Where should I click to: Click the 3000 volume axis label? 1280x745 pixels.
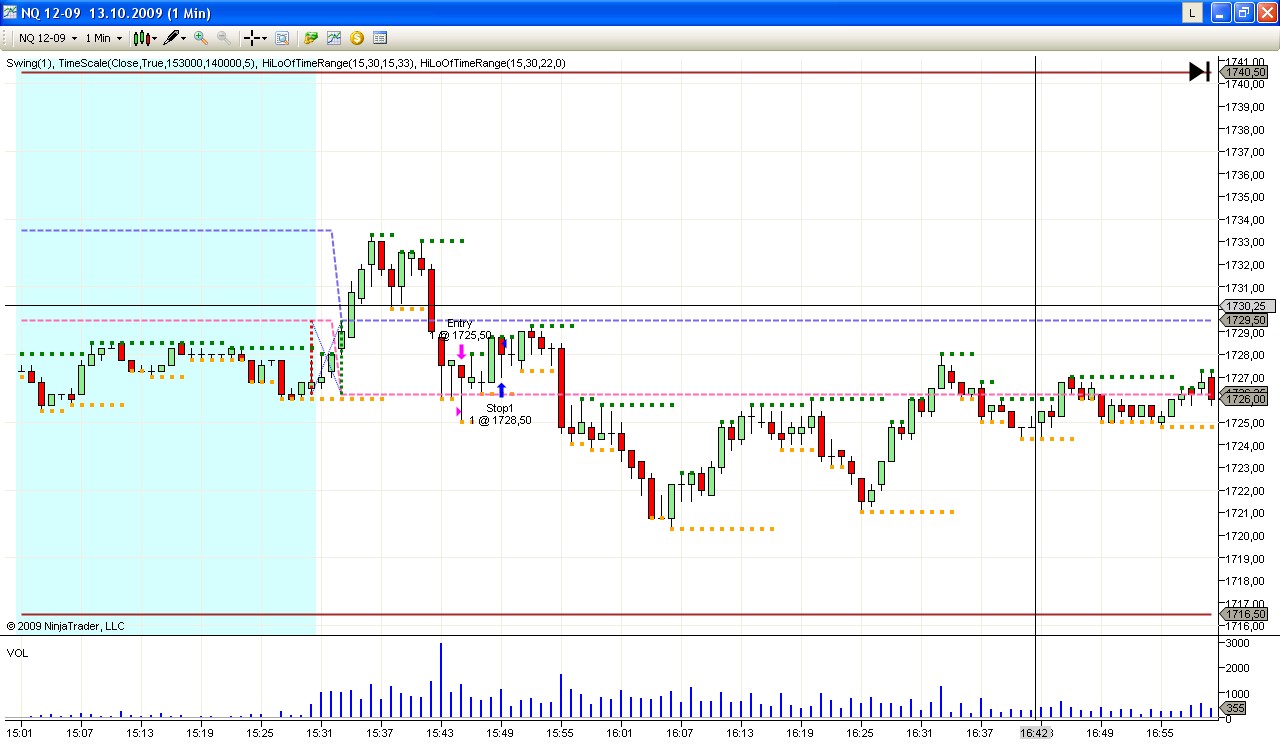pos(1236,643)
